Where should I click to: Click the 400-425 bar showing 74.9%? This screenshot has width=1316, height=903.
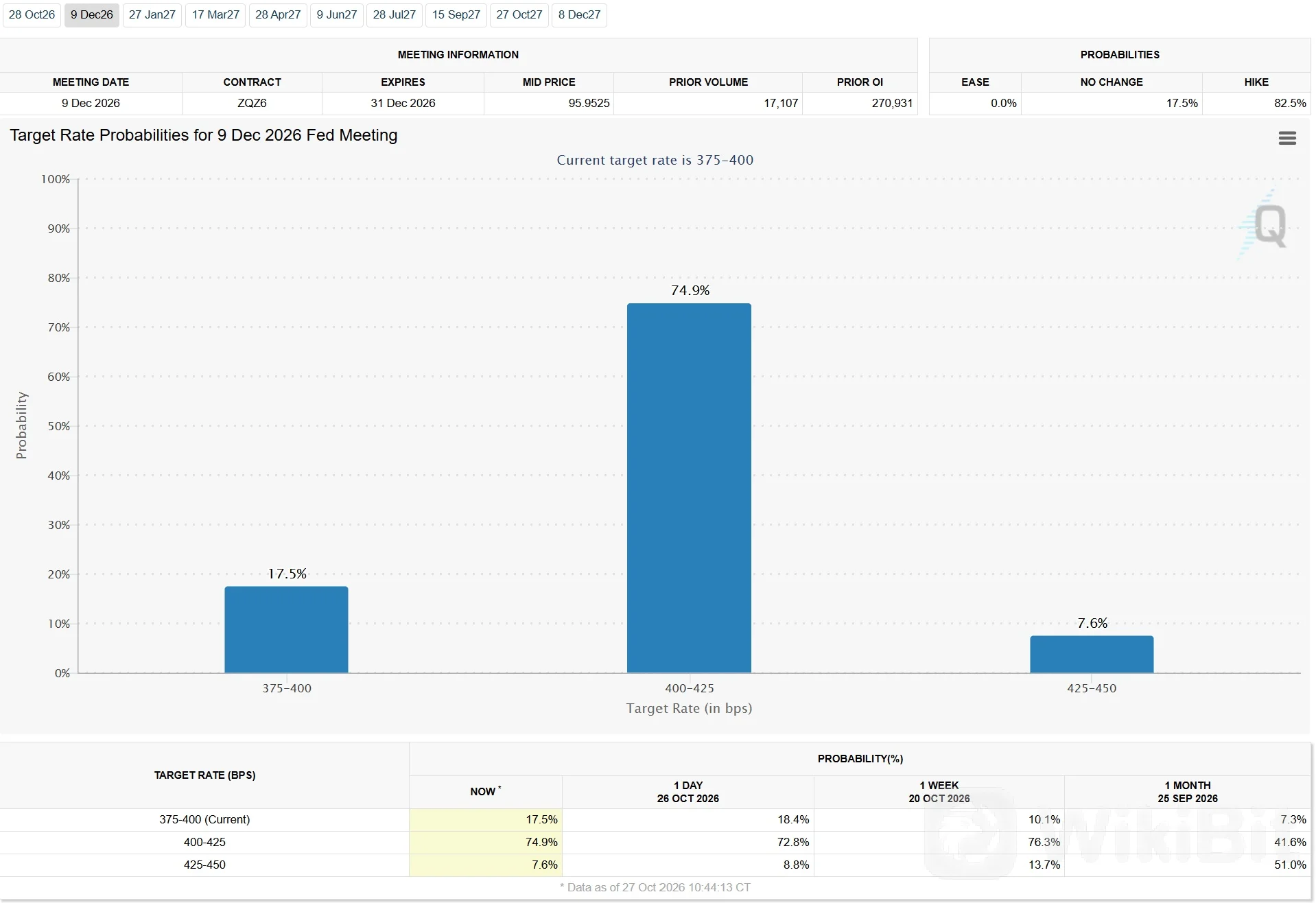[x=689, y=488]
